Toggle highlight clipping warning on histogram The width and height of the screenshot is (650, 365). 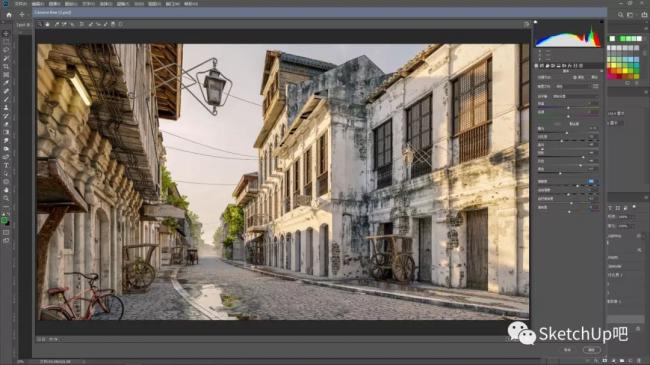[x=601, y=22]
